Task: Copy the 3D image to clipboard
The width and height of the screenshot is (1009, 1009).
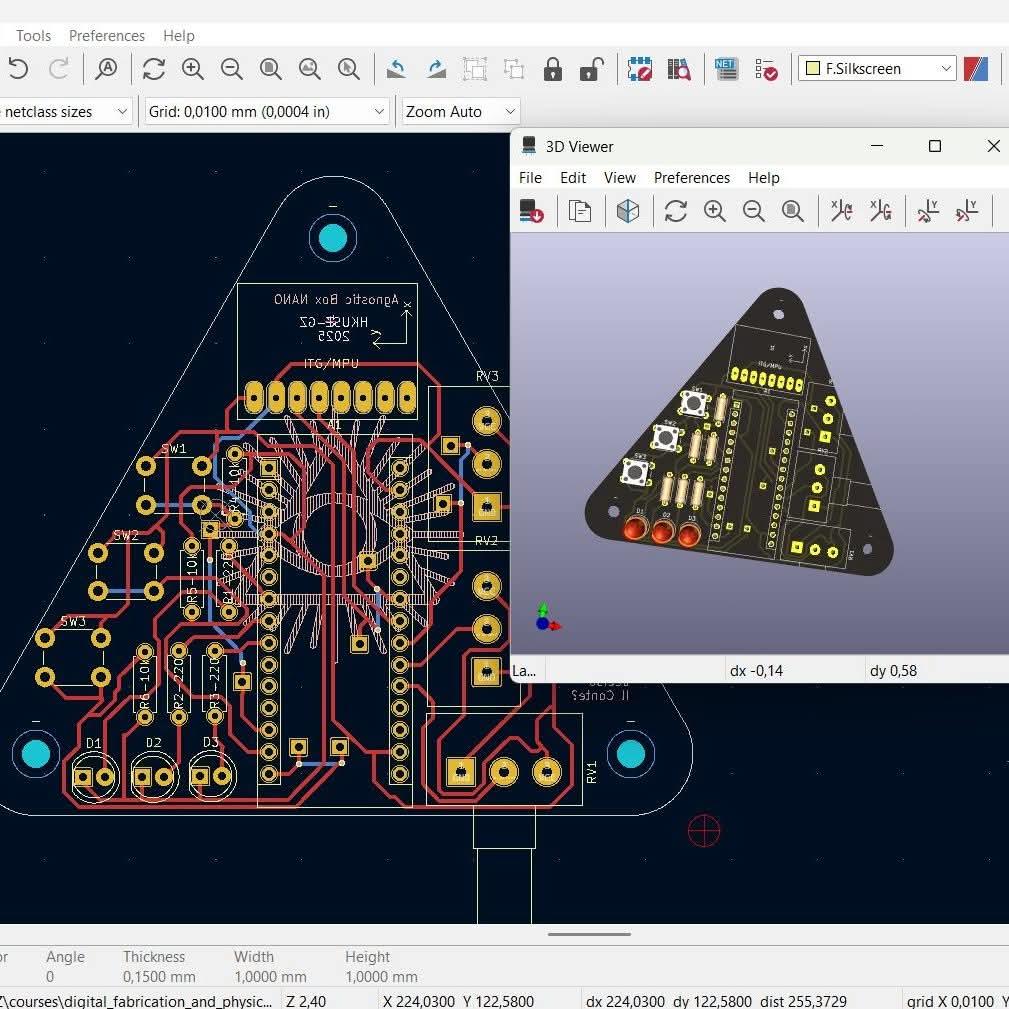Action: click(580, 211)
